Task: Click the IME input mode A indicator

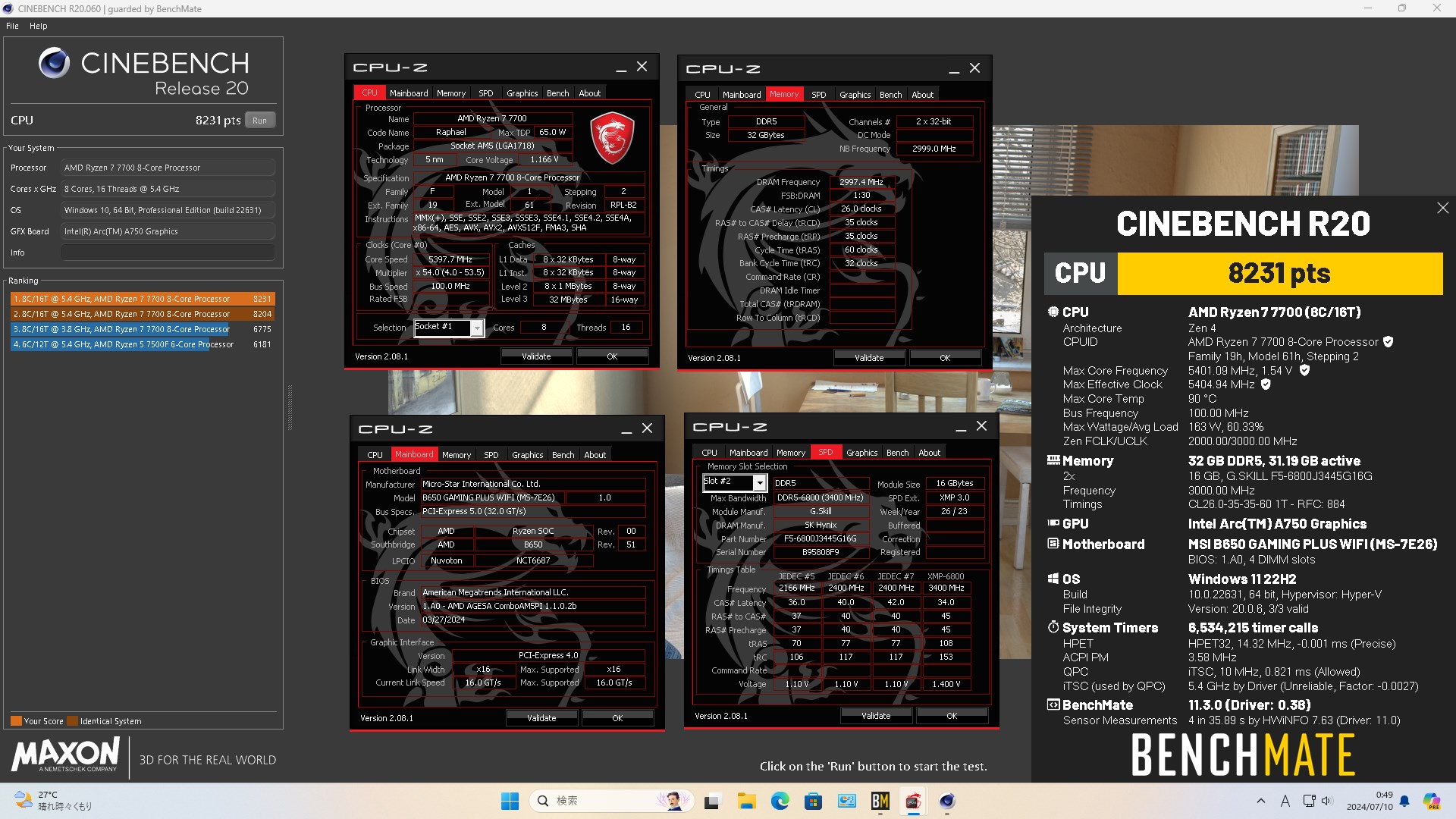Action: (x=1285, y=801)
